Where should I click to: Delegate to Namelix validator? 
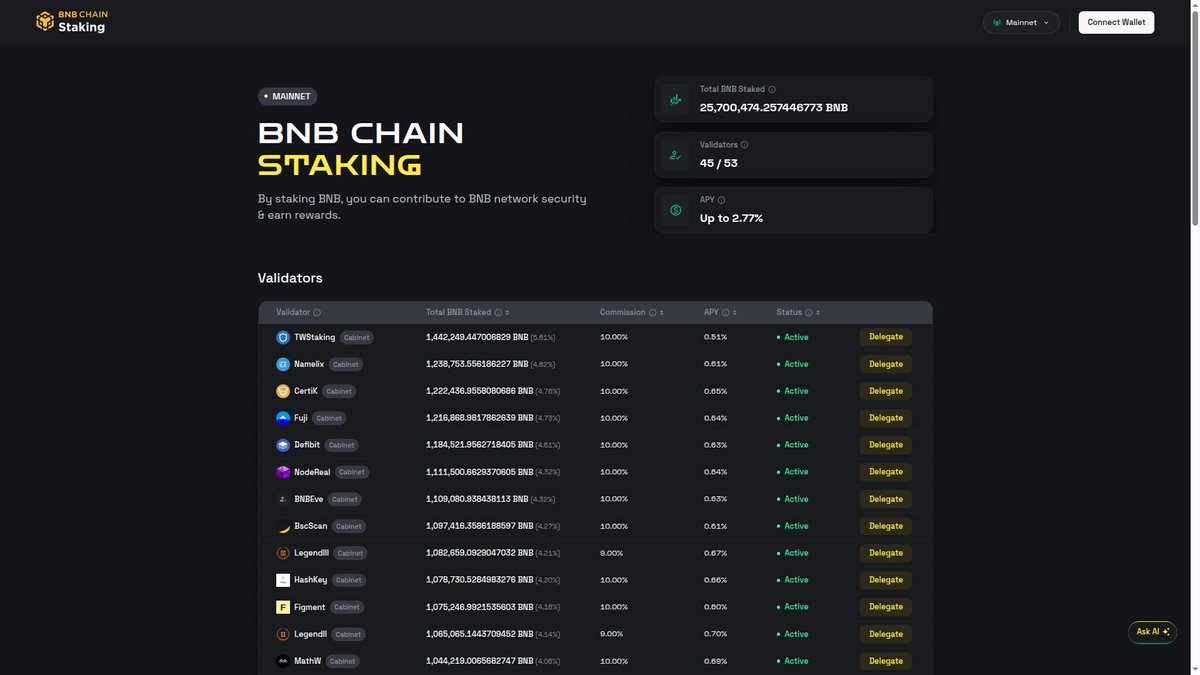pos(886,364)
